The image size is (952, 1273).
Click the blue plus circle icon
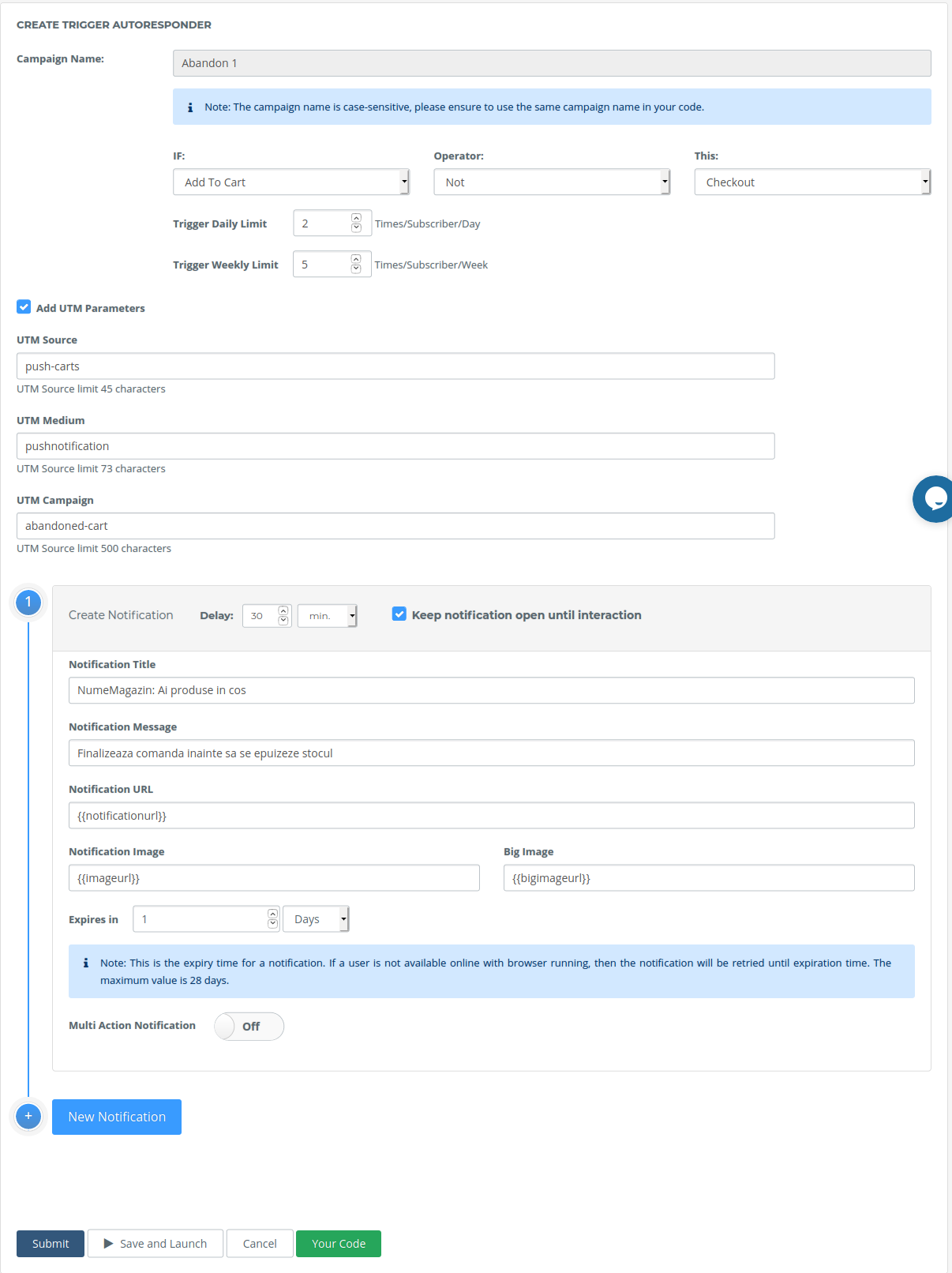click(x=28, y=1116)
